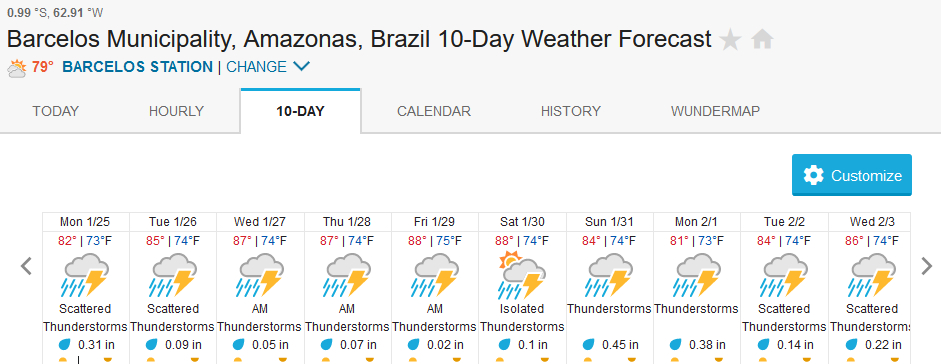
Task: Select the Fri 1/29 forecast column header
Action: coord(434,222)
